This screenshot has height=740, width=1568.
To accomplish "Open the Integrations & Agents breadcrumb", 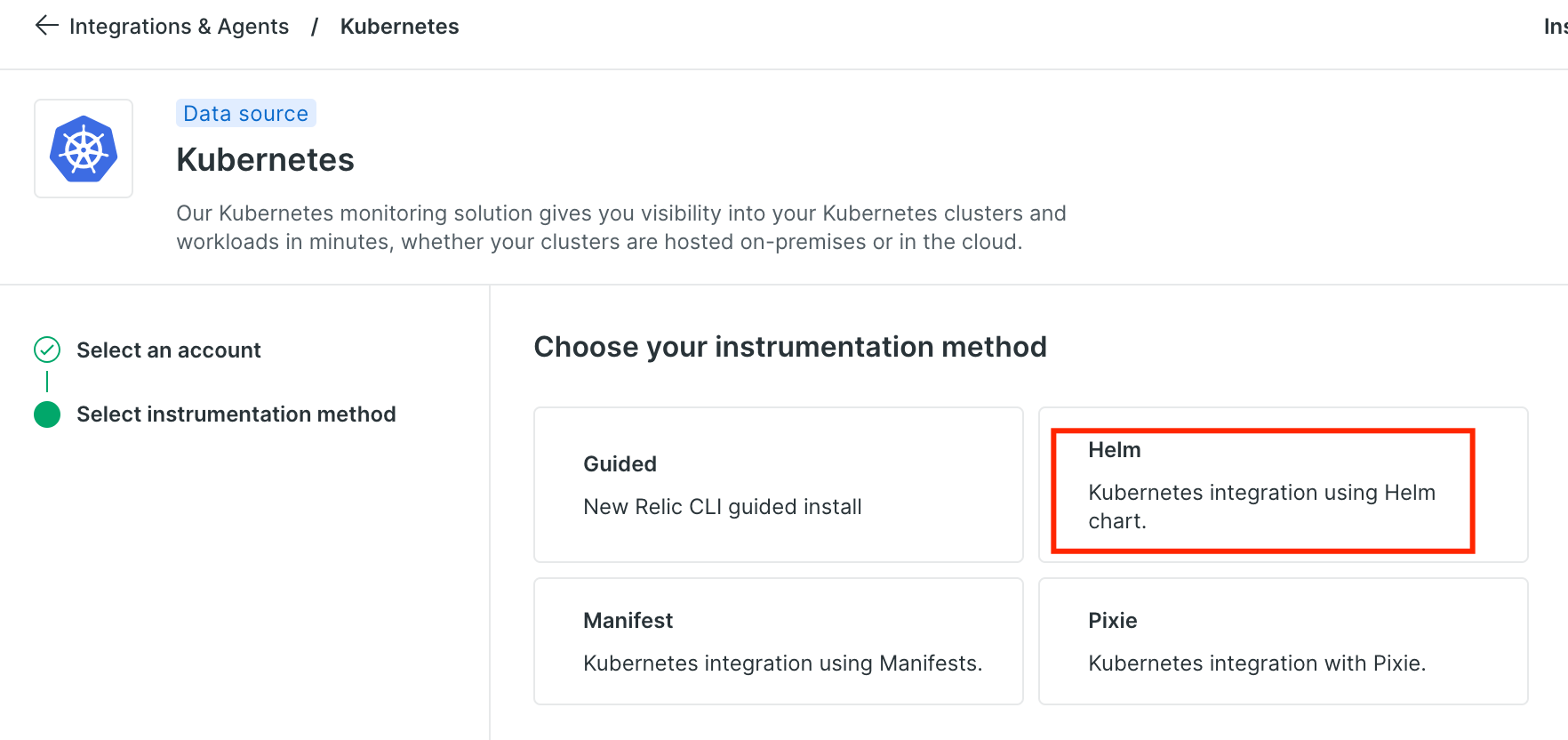I will (179, 27).
